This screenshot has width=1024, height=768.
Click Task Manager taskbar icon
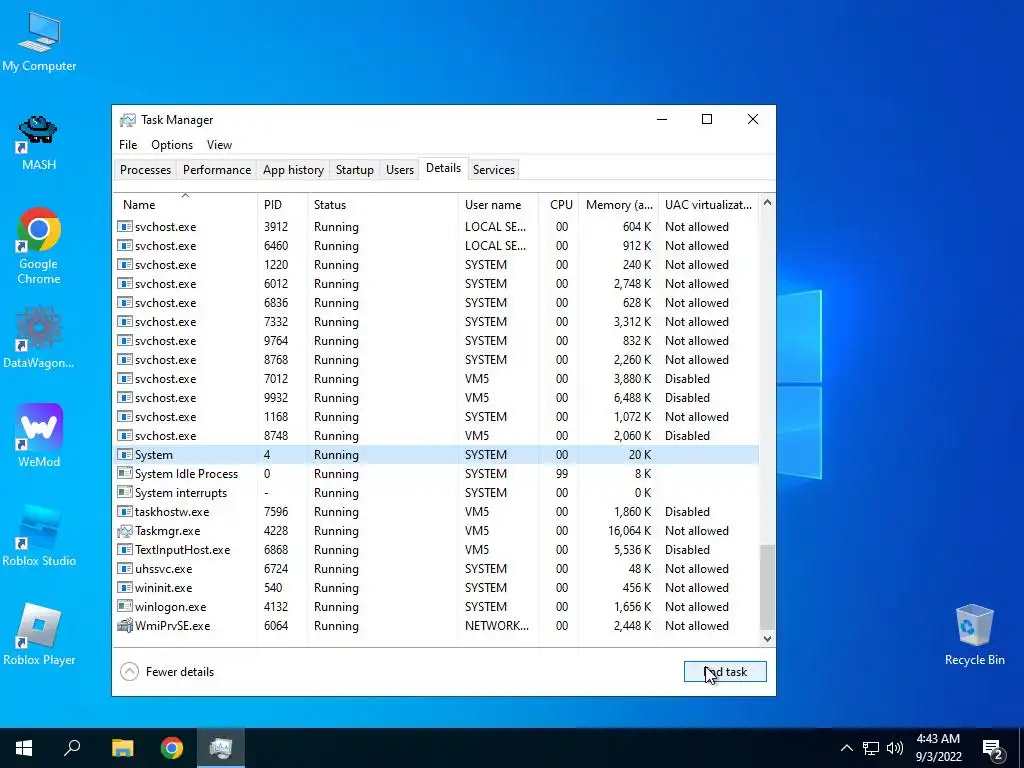221,748
